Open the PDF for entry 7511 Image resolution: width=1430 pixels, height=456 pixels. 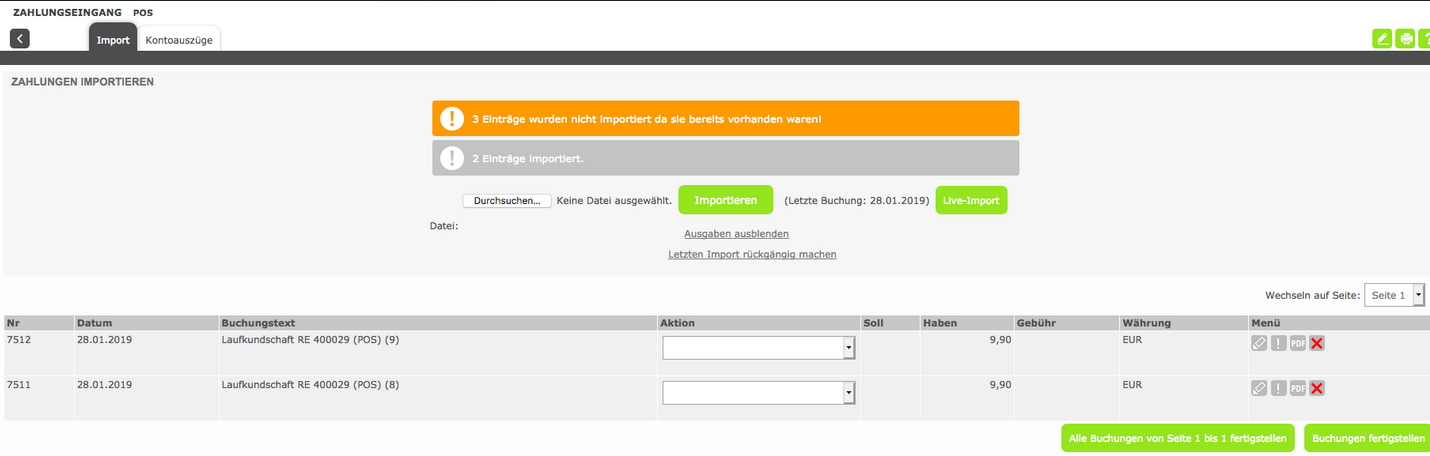click(x=1298, y=388)
